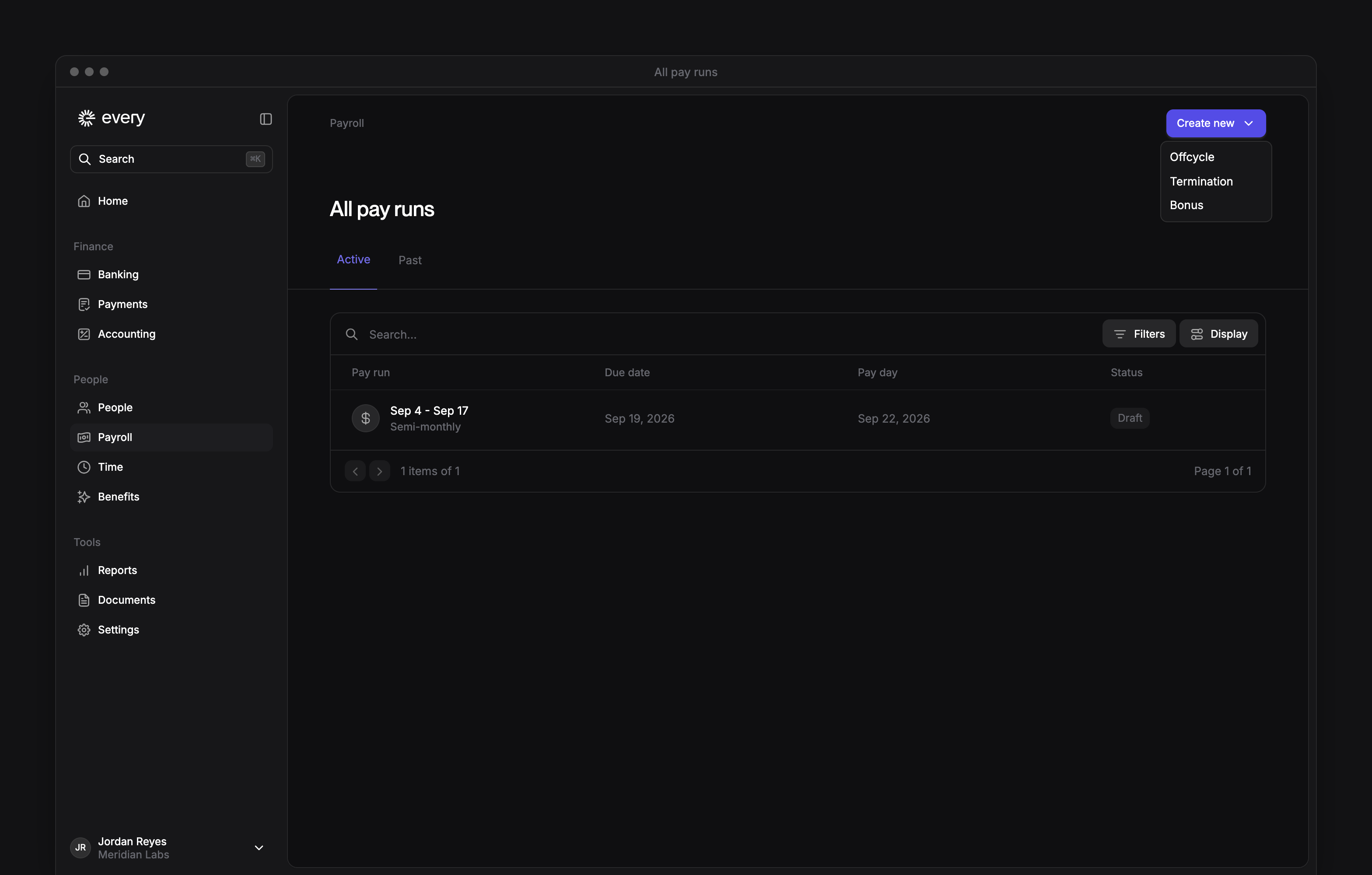Go to the next page arrow
This screenshot has width=1372, height=875.
click(379, 471)
